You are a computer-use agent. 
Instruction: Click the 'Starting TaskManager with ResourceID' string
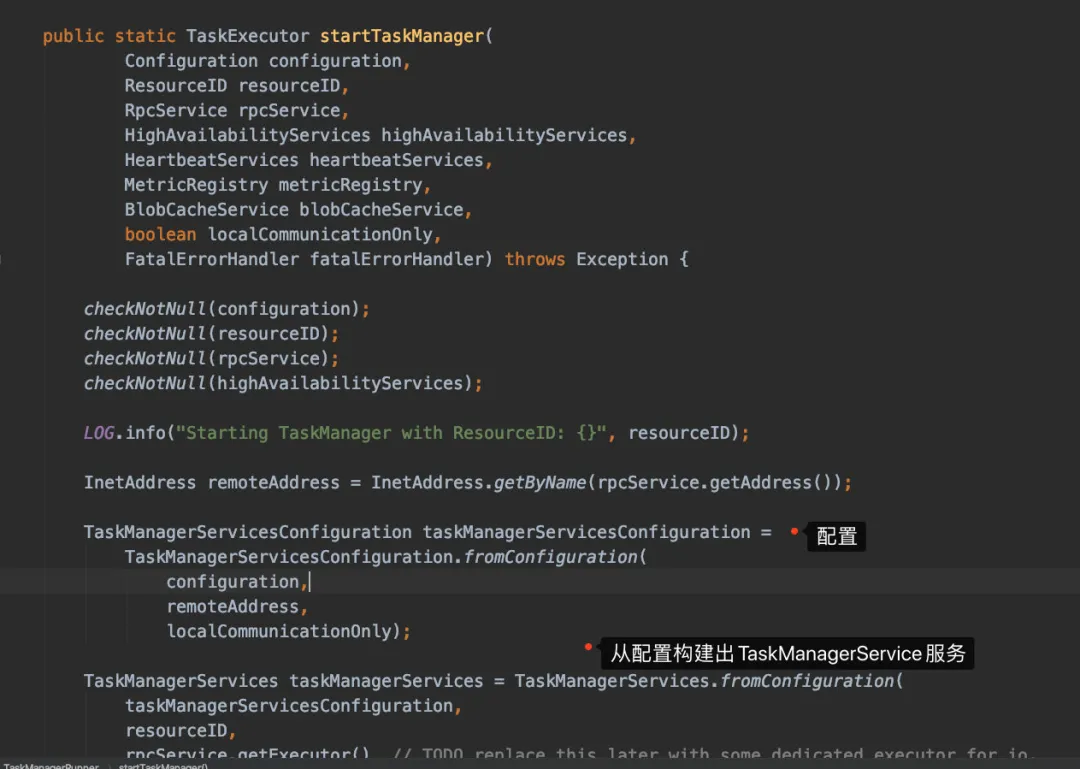pos(391,433)
